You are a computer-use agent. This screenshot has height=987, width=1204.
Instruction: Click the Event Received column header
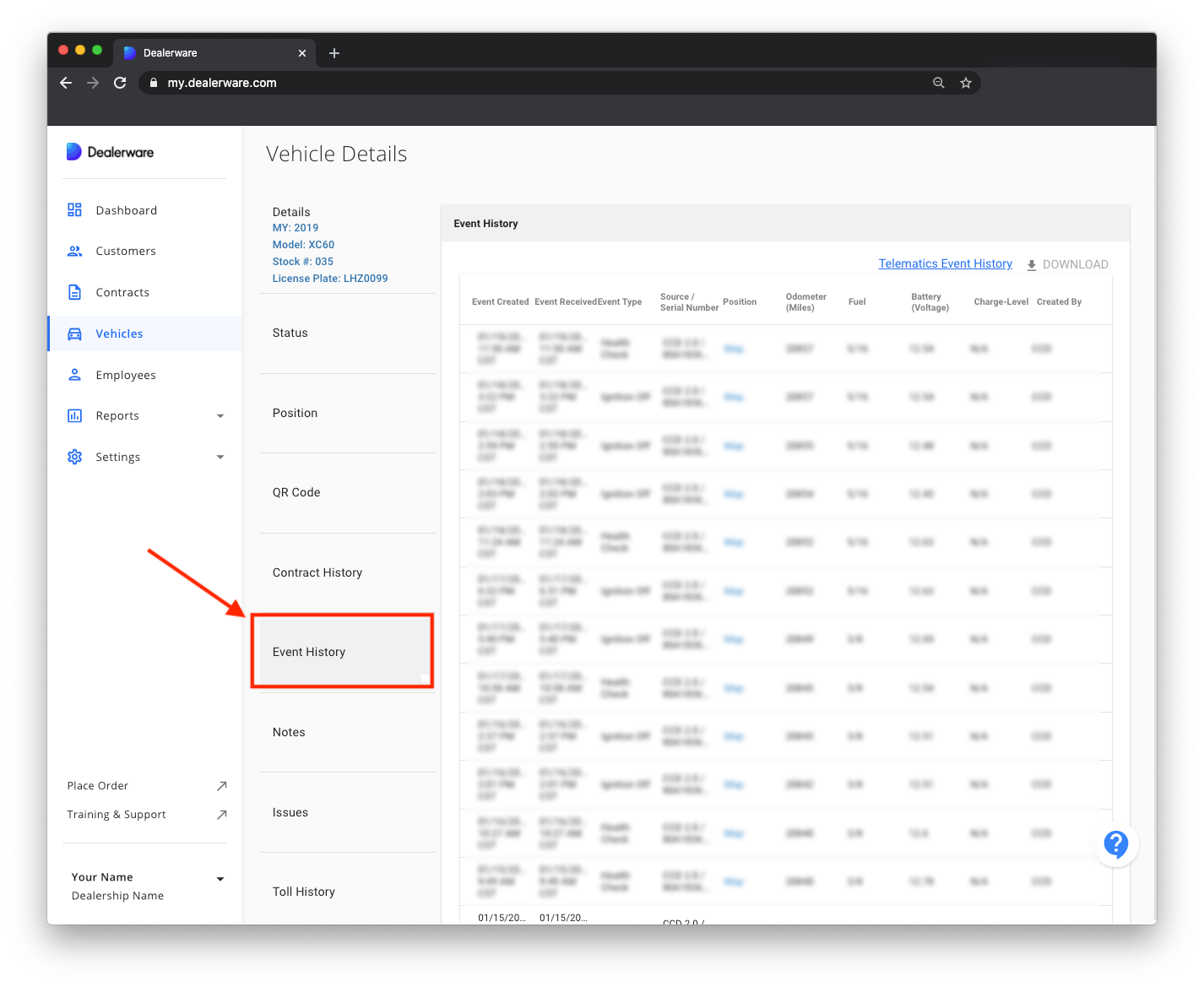pyautogui.click(x=566, y=301)
